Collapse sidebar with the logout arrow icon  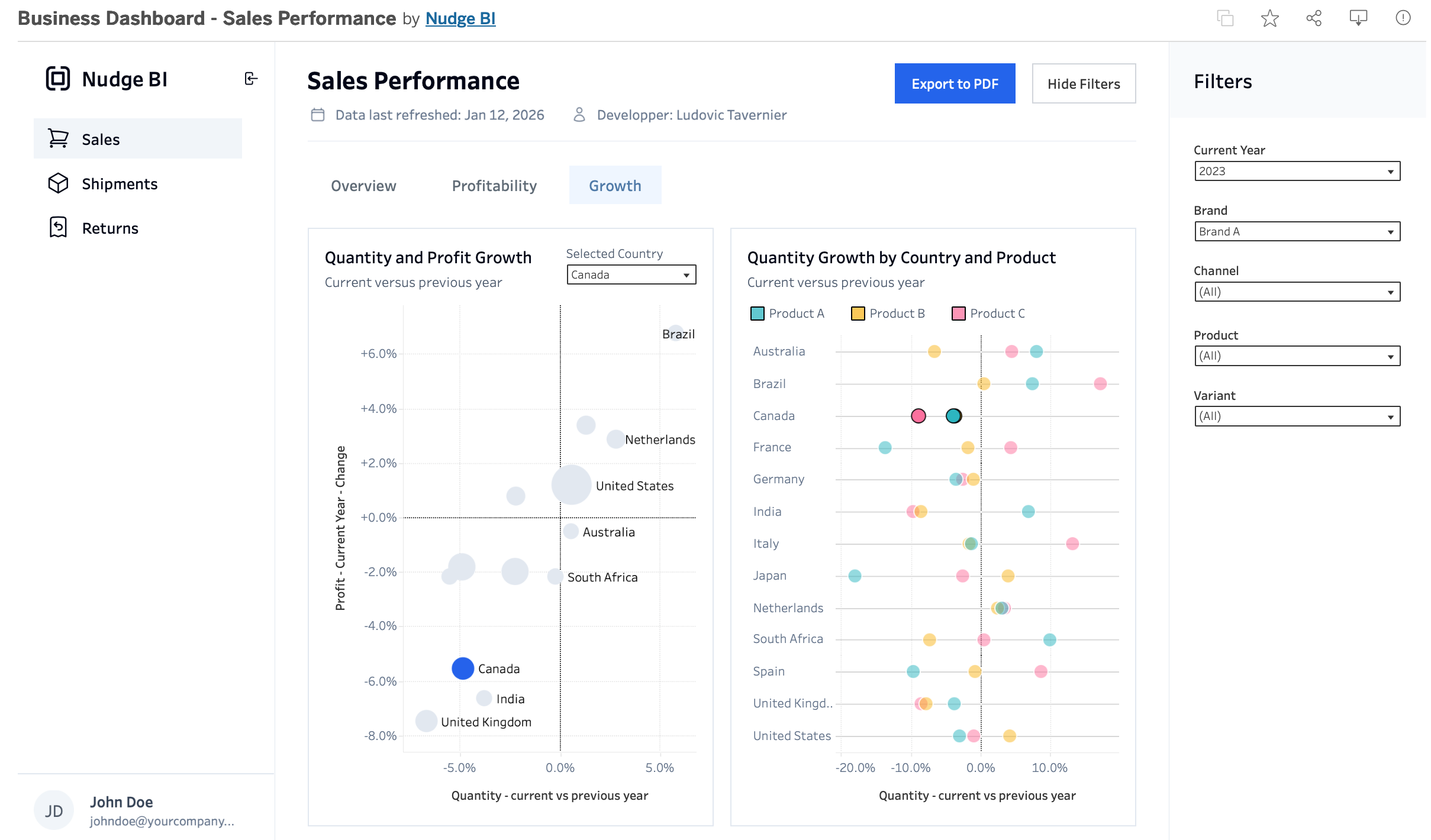(x=251, y=79)
